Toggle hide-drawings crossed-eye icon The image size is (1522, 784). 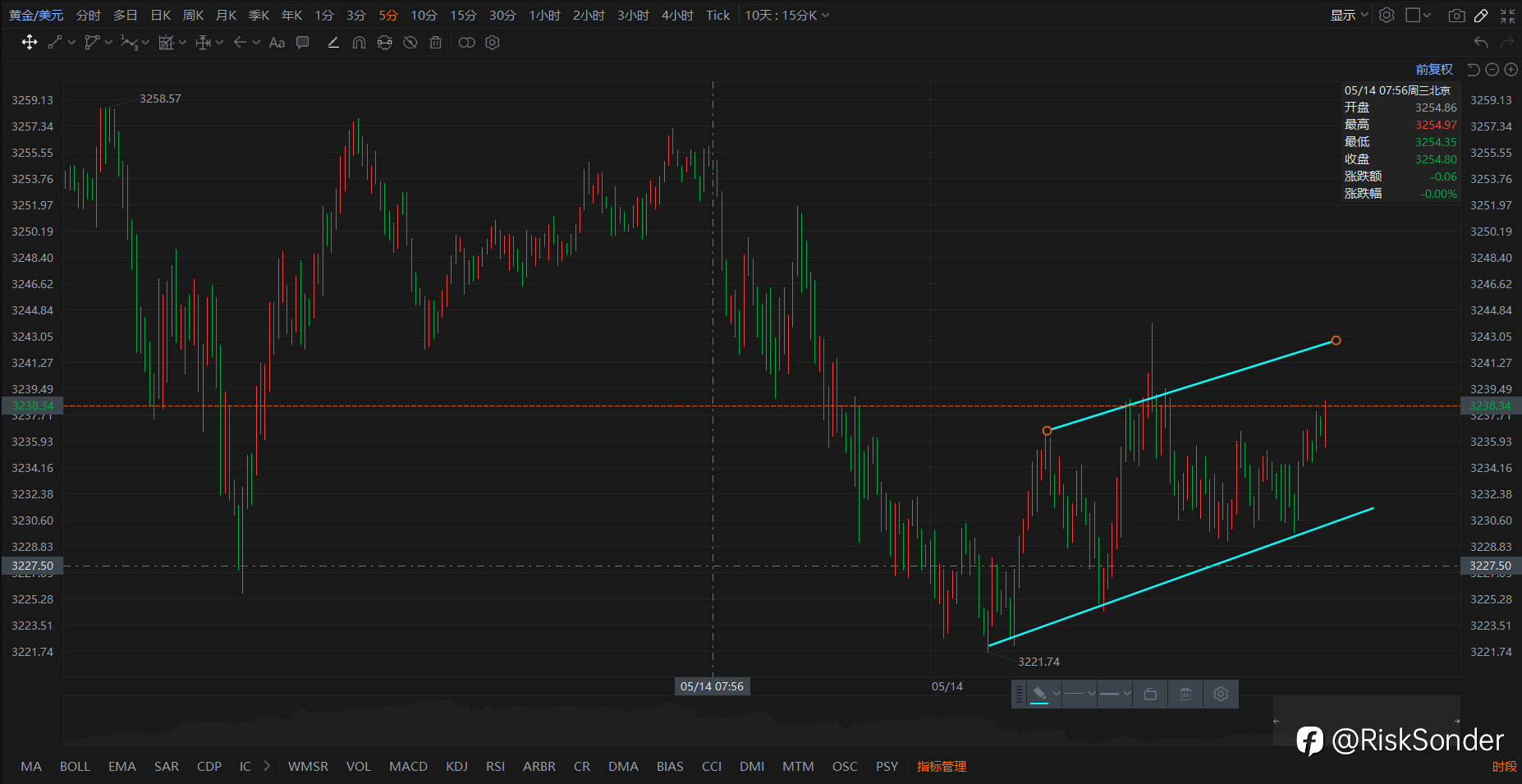point(410,43)
